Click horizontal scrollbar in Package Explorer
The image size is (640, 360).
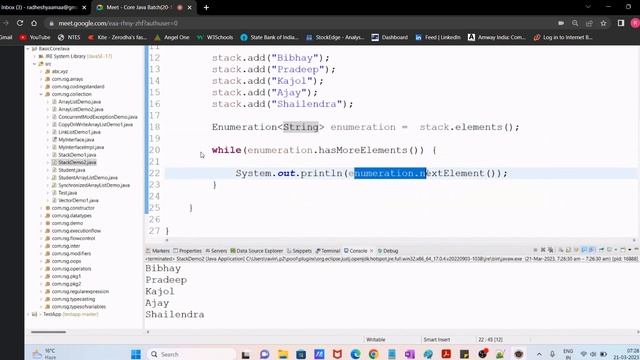(49, 332)
